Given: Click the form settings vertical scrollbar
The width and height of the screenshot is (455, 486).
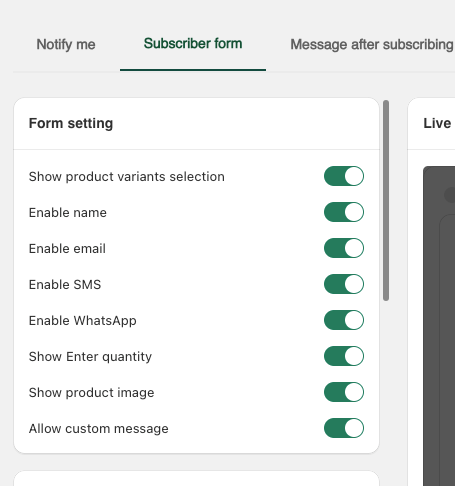Looking at the screenshot, I should click(x=386, y=201).
